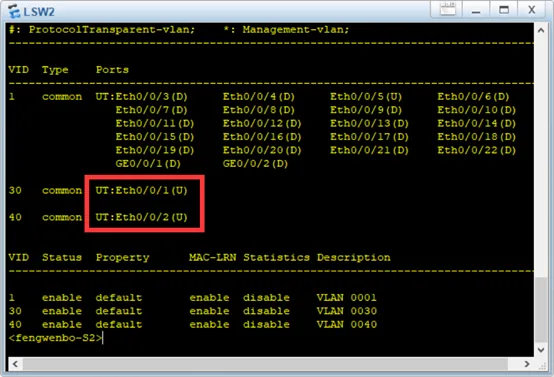Click the ProtocolTransparent-vlan legend text
The image size is (554, 377).
pyautogui.click(x=112, y=30)
